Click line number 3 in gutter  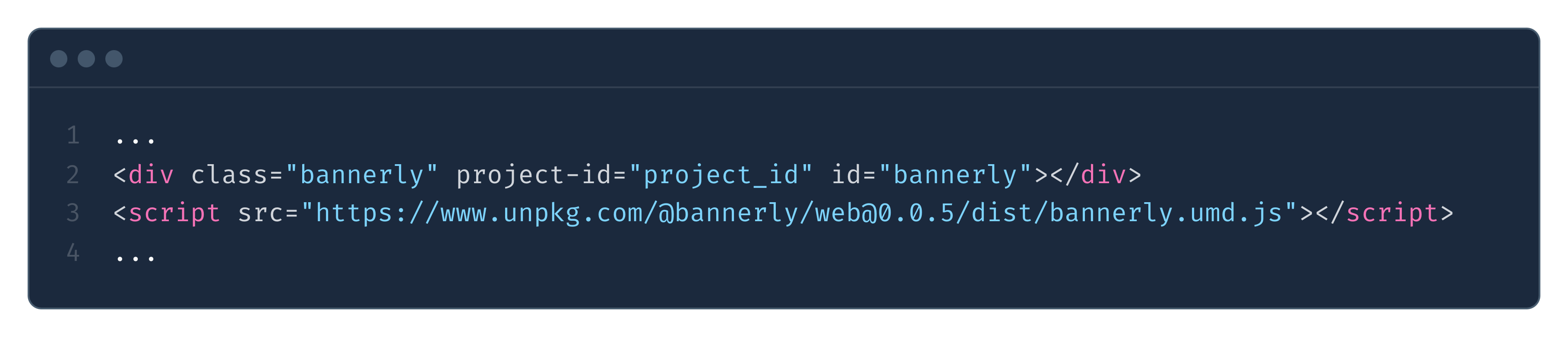pos(73,213)
